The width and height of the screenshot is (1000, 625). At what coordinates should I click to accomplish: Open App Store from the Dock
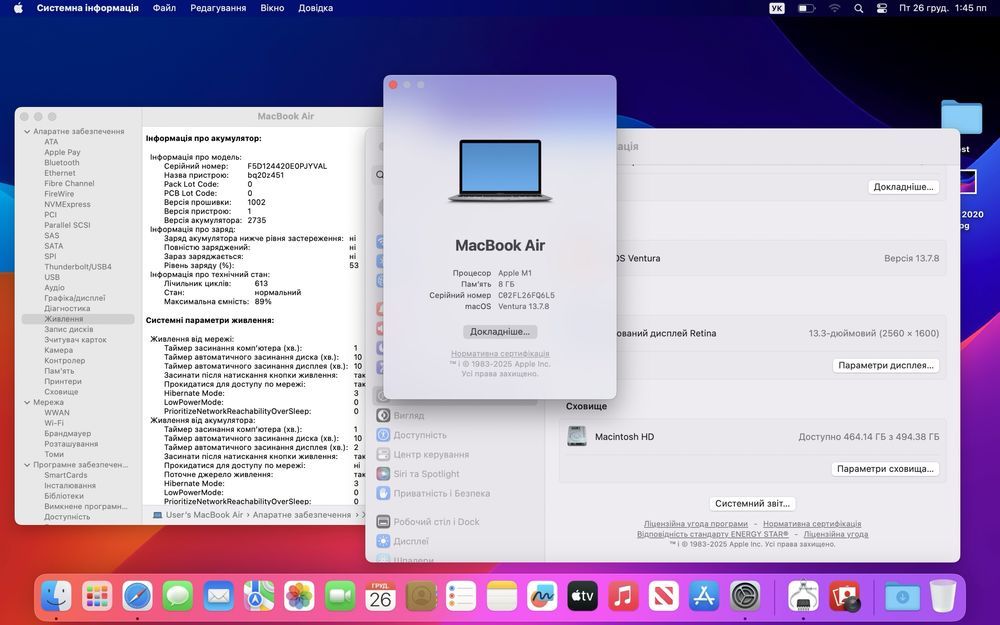pos(704,596)
